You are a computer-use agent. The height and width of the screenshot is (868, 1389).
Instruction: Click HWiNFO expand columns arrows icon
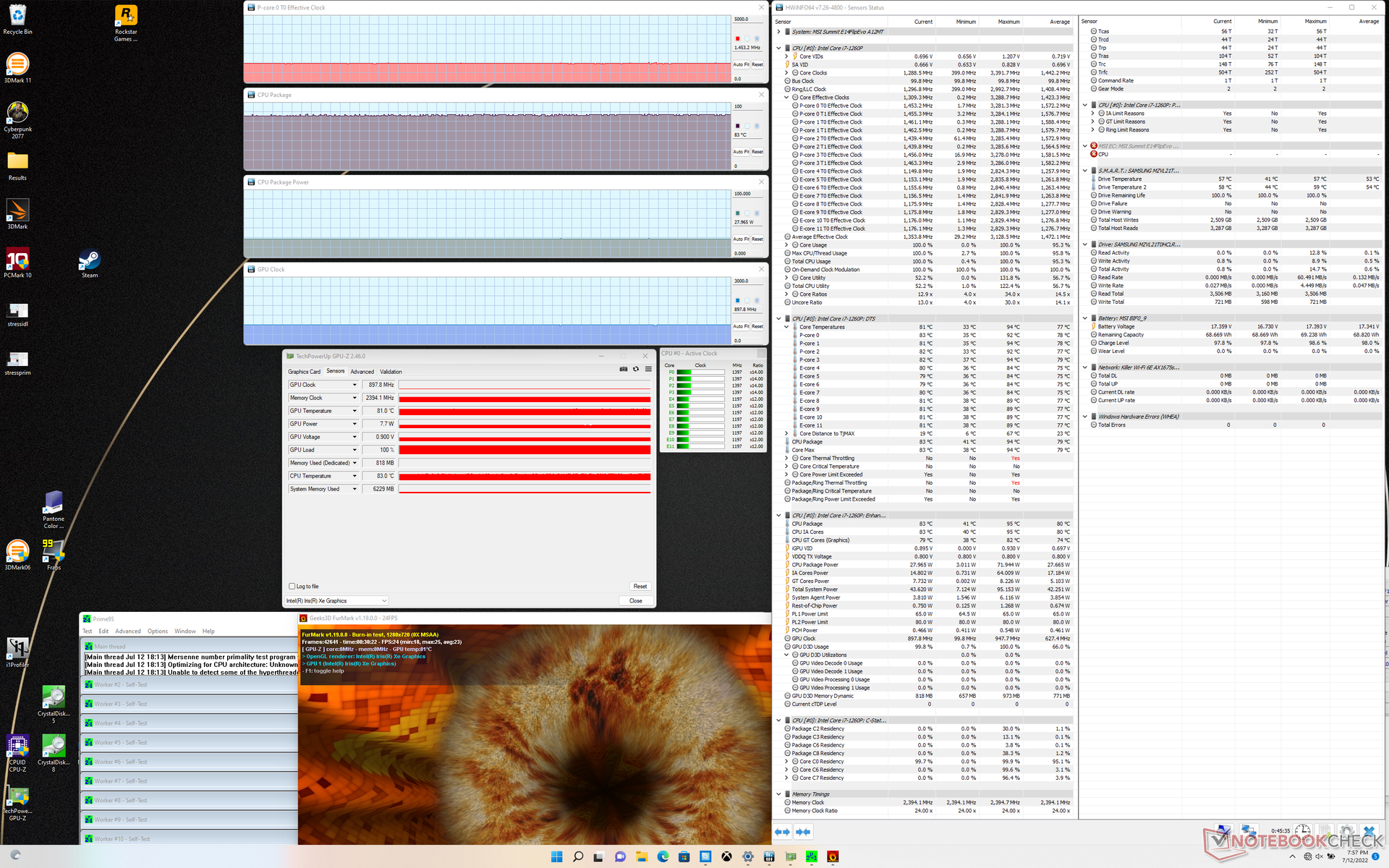(783, 832)
